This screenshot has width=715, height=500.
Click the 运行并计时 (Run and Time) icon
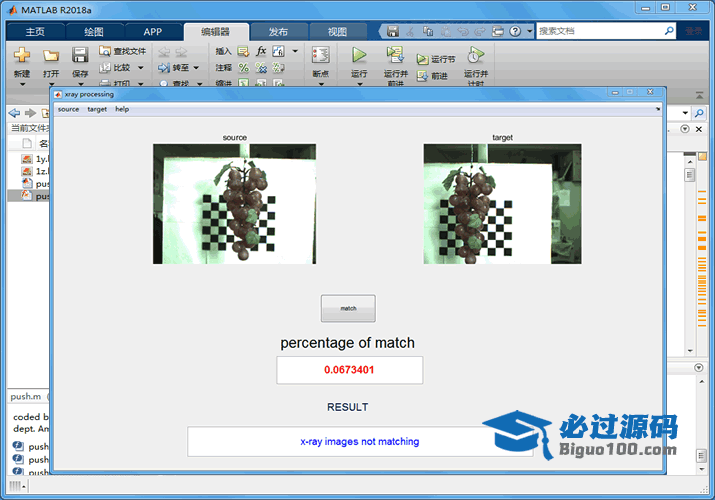(x=475, y=55)
